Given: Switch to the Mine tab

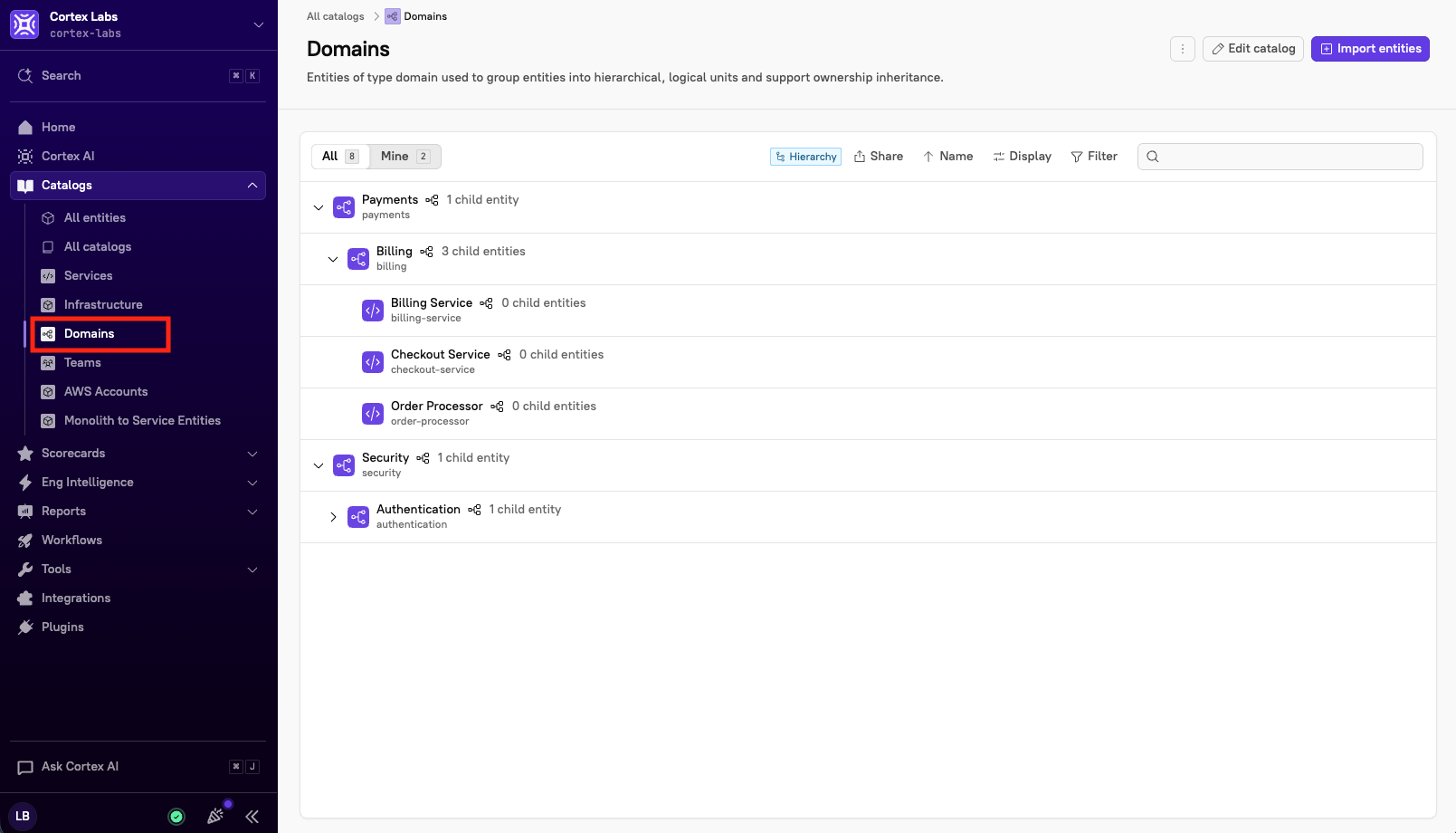Looking at the screenshot, I should tap(404, 157).
